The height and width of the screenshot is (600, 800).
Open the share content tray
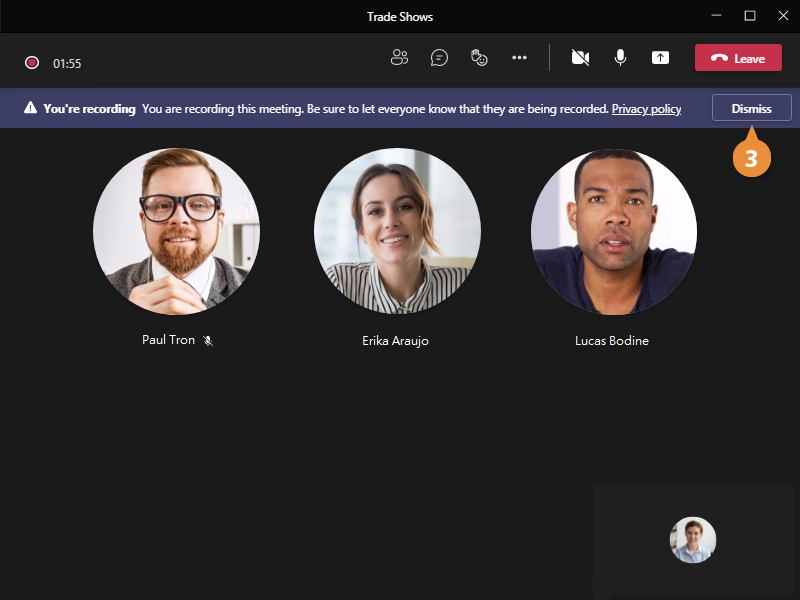(660, 58)
